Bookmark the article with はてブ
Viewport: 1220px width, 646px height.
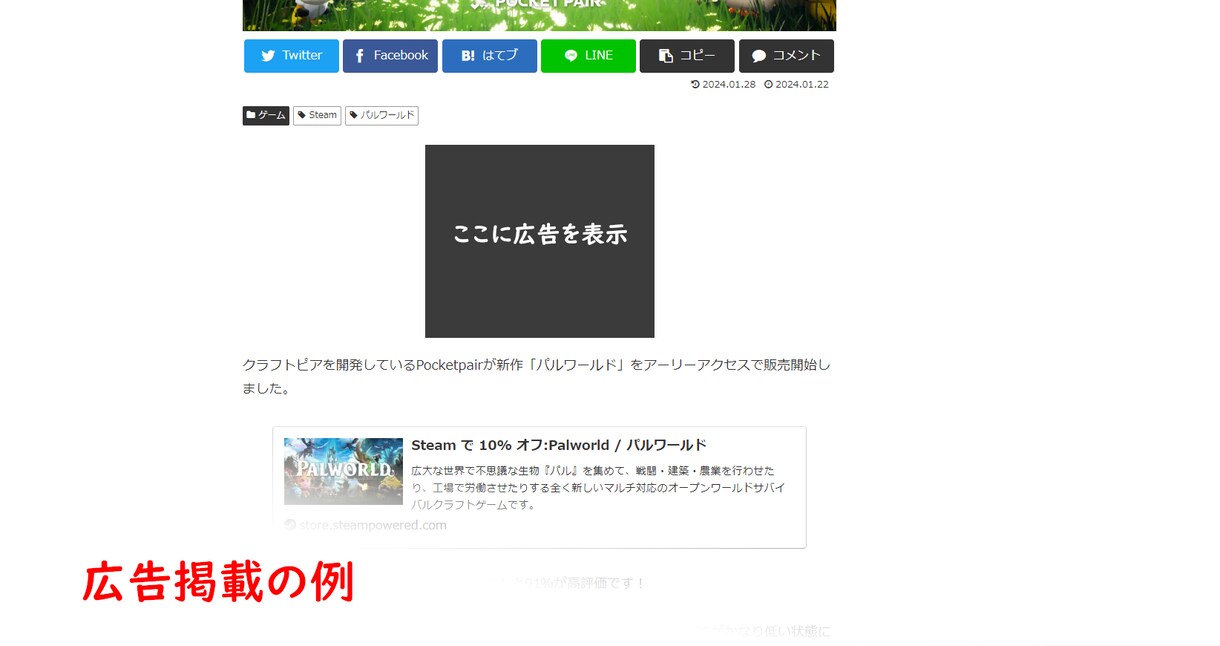[489, 56]
